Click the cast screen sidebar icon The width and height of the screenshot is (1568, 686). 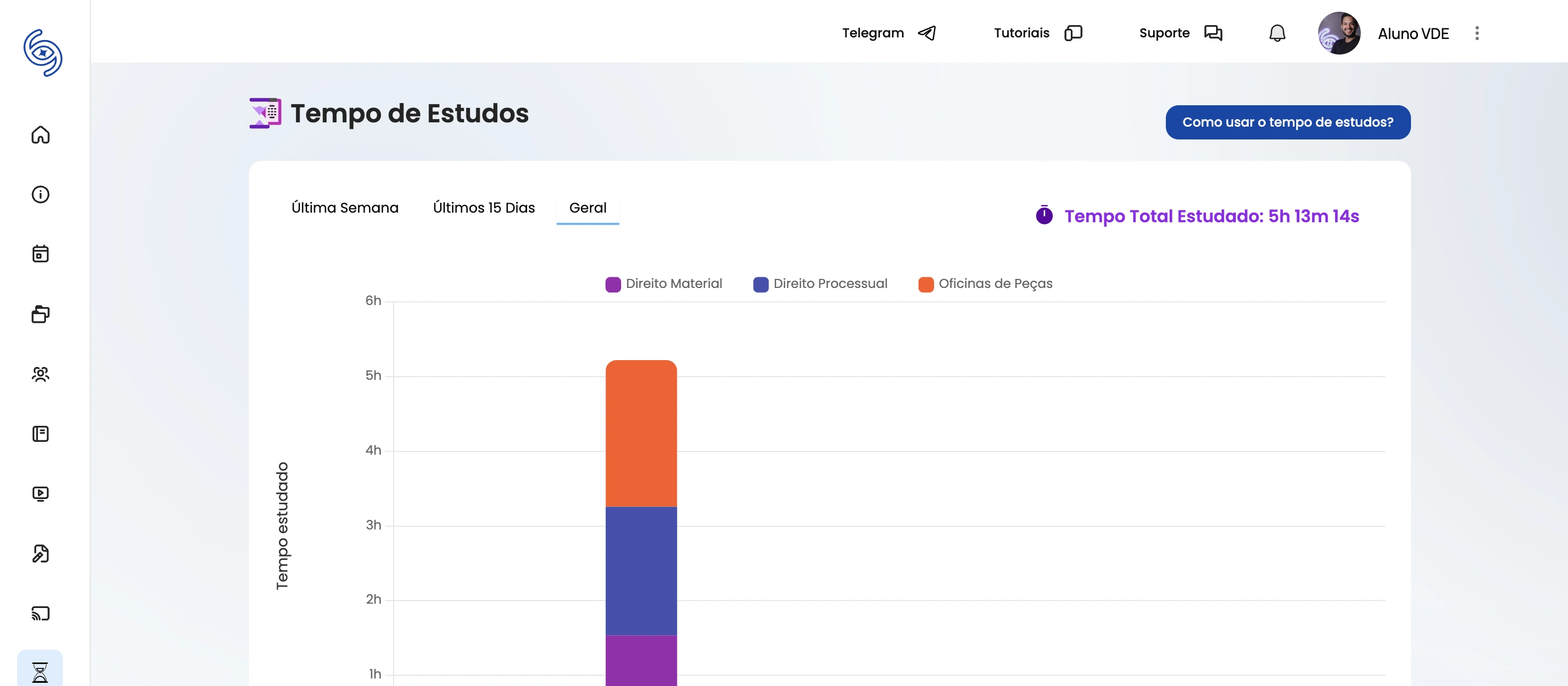click(x=40, y=613)
